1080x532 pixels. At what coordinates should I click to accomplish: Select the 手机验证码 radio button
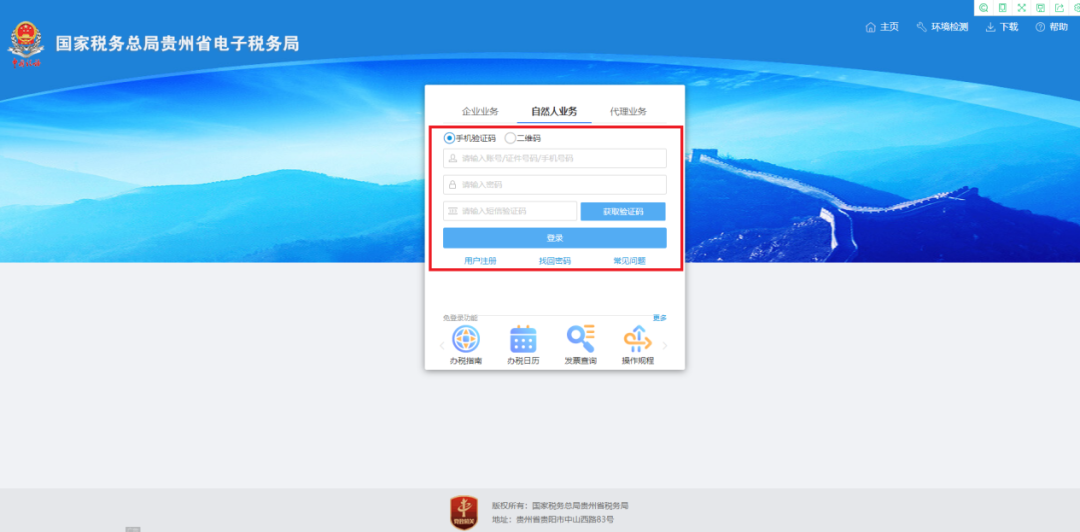click(x=449, y=138)
